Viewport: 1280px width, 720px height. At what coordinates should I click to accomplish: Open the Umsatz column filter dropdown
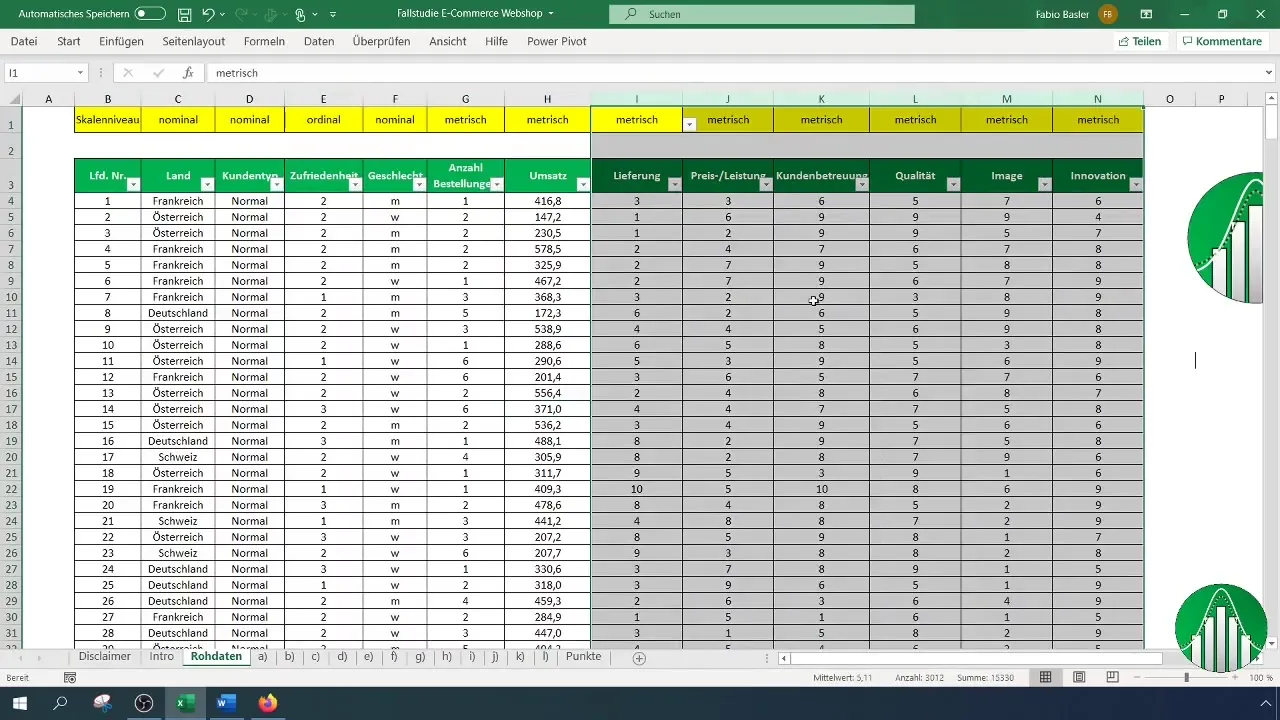(x=583, y=184)
